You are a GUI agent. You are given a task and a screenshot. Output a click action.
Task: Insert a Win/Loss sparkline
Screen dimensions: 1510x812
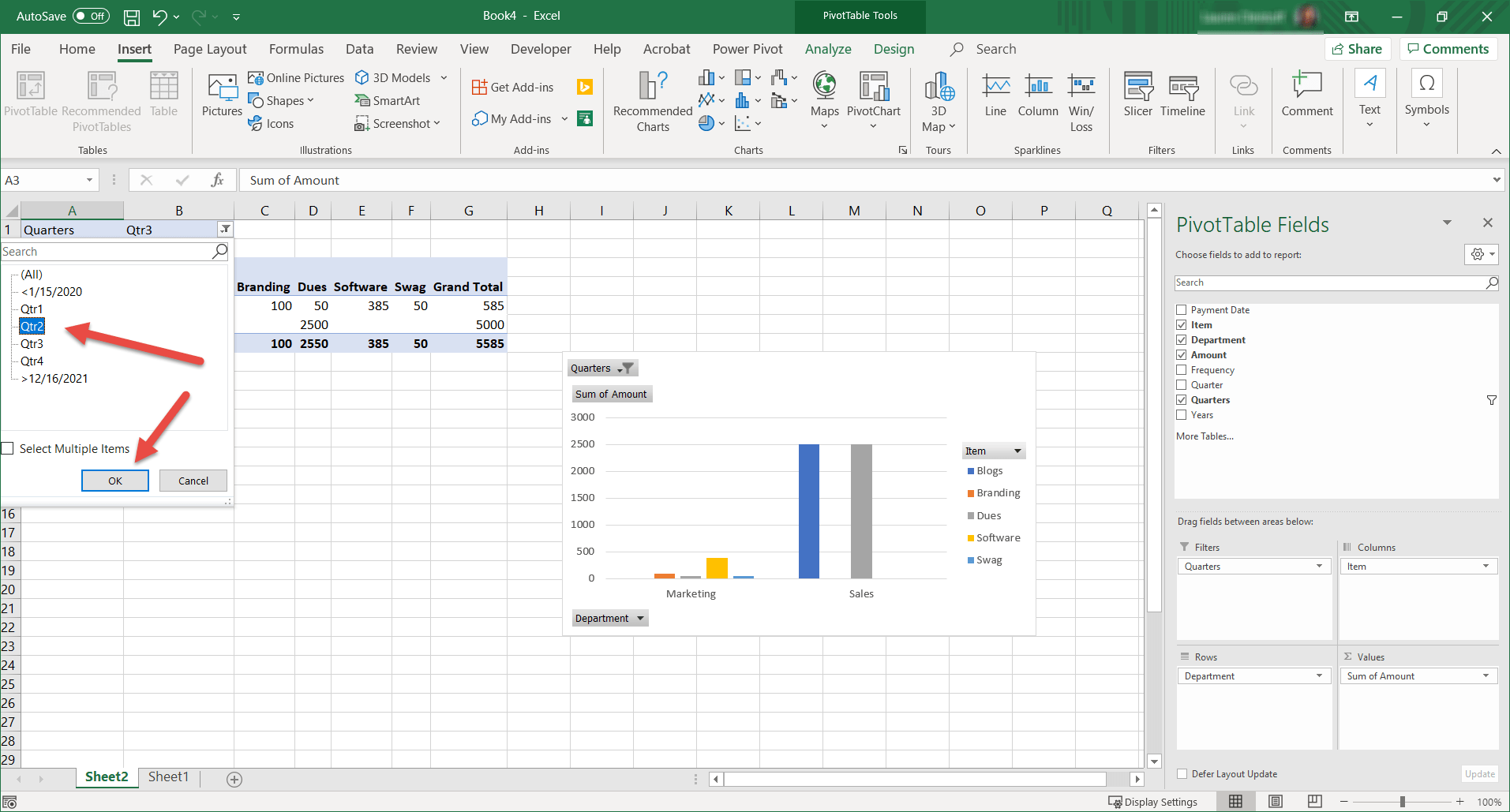pyautogui.click(x=1081, y=102)
